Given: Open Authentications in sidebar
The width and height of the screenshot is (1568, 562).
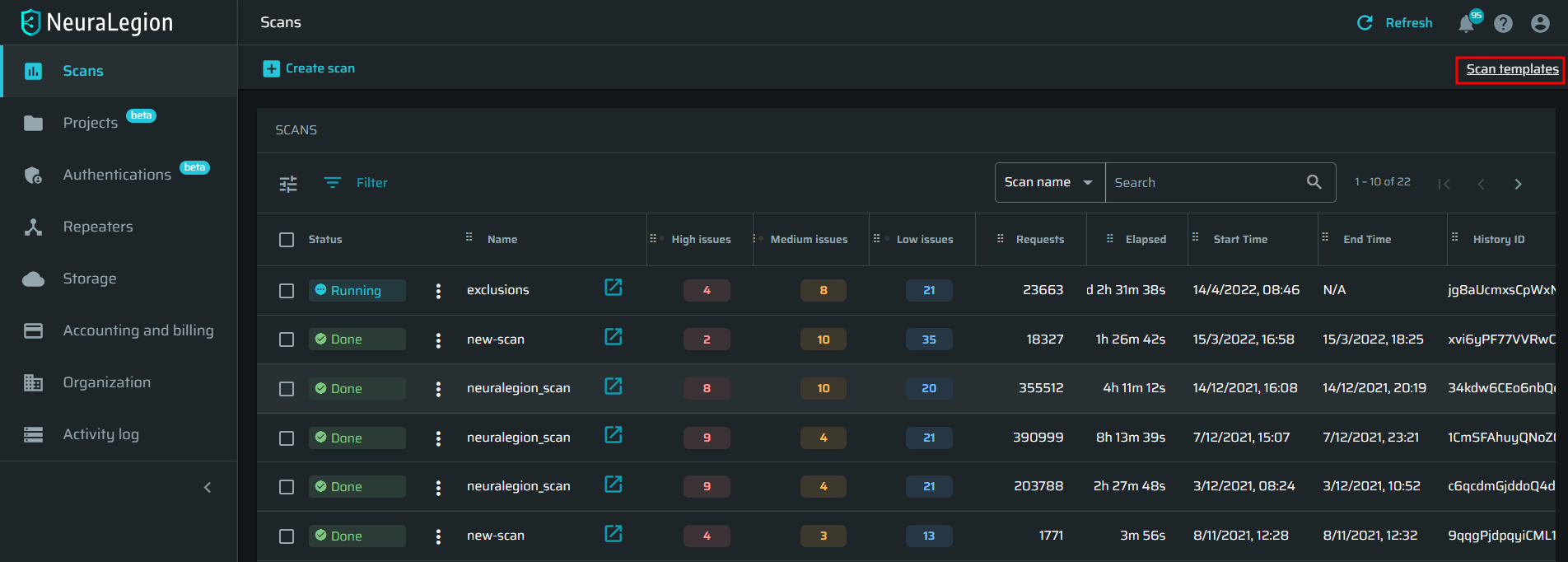Looking at the screenshot, I should (119, 175).
